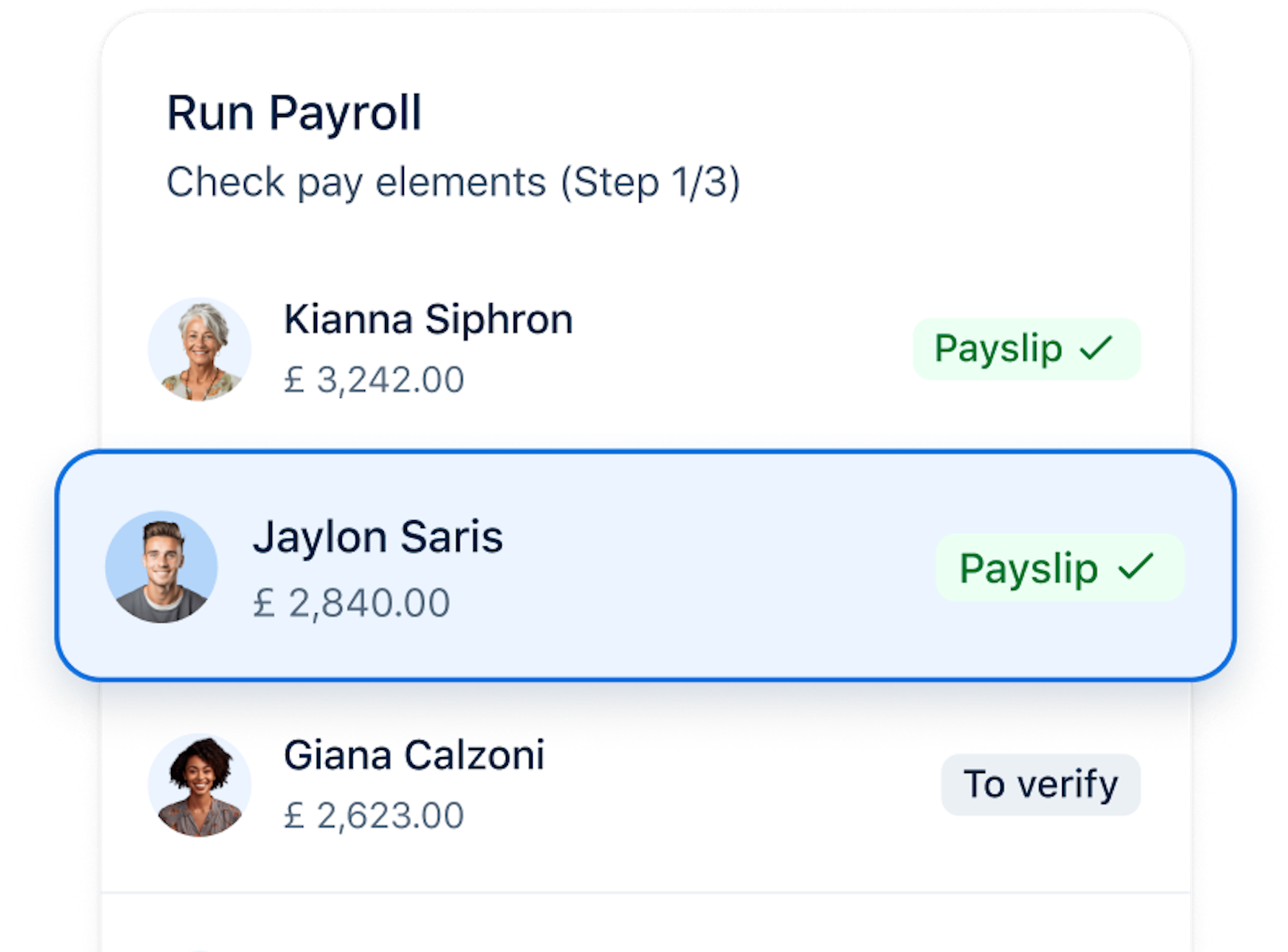Click Giana Calzoni's profile picture
This screenshot has width=1288, height=952.
click(200, 784)
